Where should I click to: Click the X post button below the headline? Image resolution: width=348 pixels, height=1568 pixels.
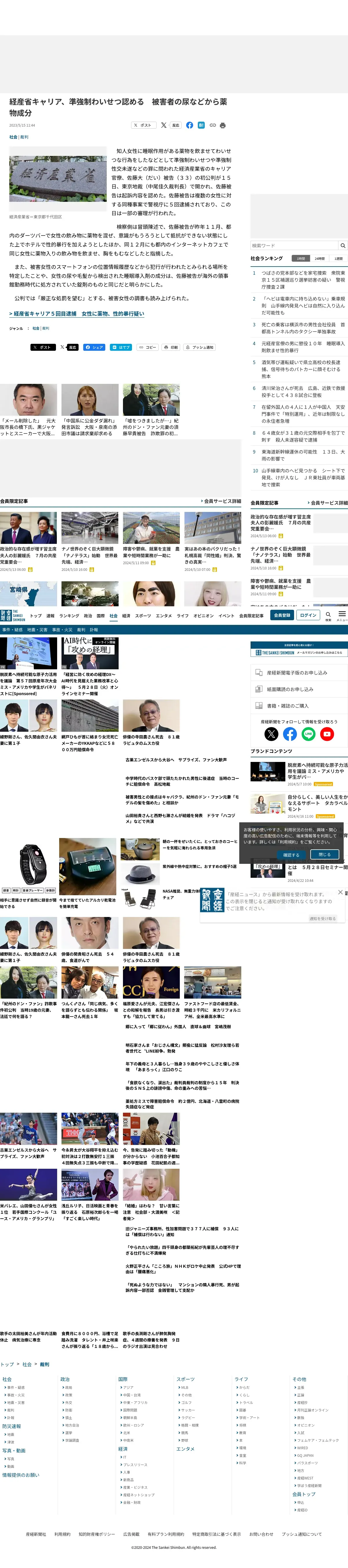point(143,125)
